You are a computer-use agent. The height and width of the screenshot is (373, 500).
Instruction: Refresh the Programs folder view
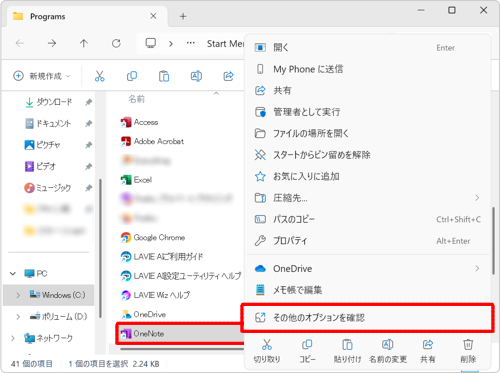116,43
